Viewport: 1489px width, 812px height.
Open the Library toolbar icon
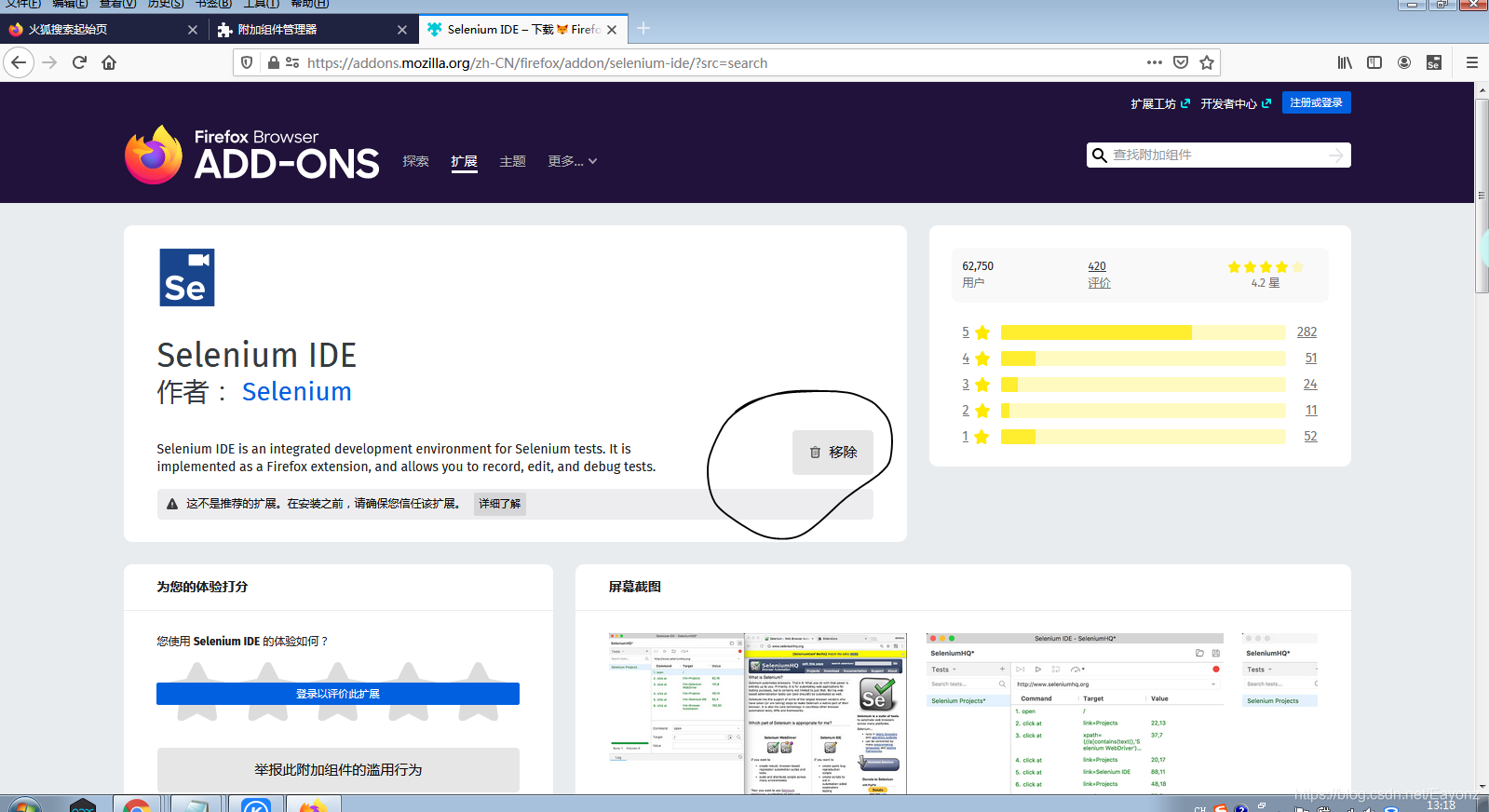(1345, 62)
